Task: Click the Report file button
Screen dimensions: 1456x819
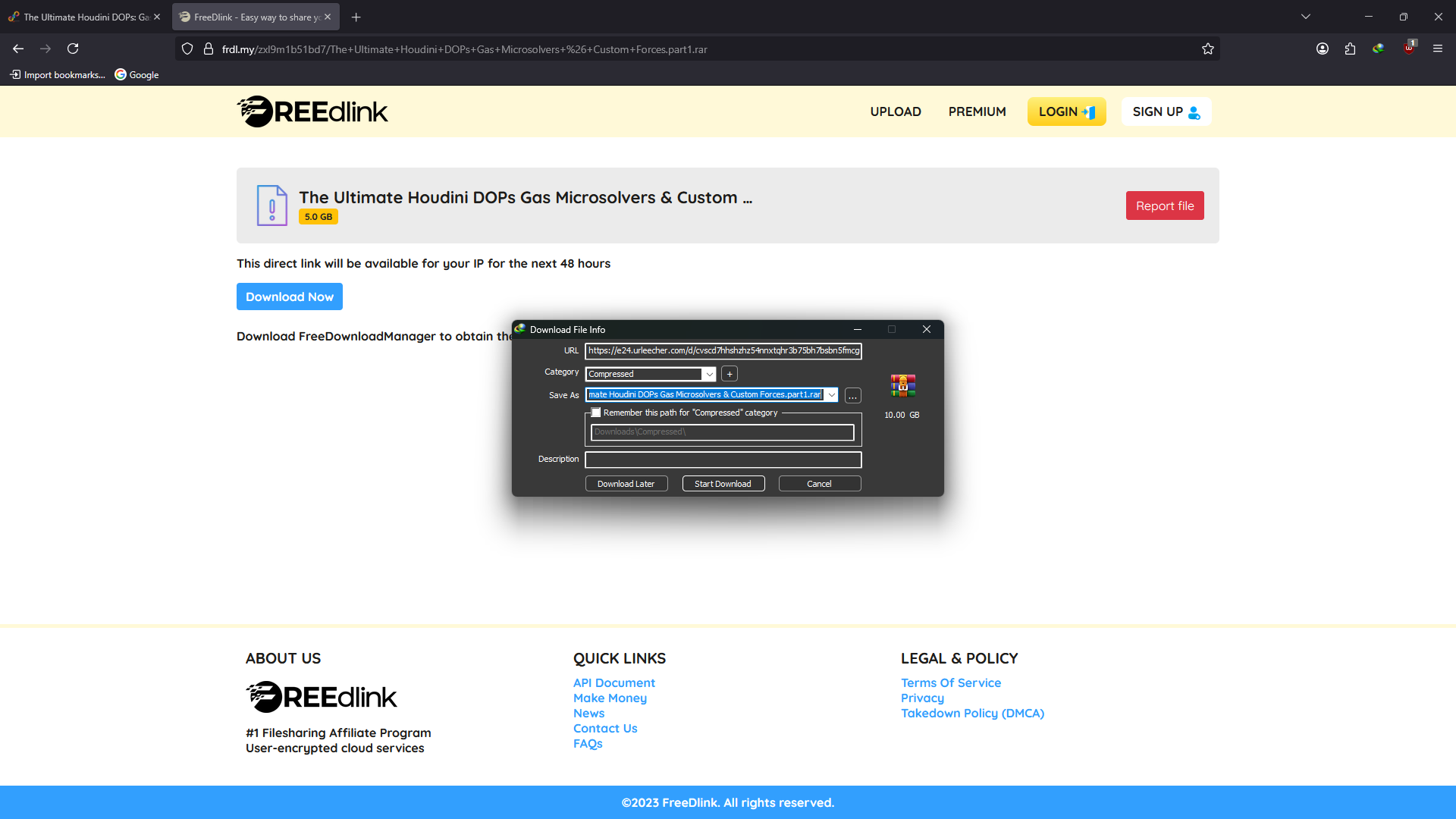Action: tap(1165, 206)
